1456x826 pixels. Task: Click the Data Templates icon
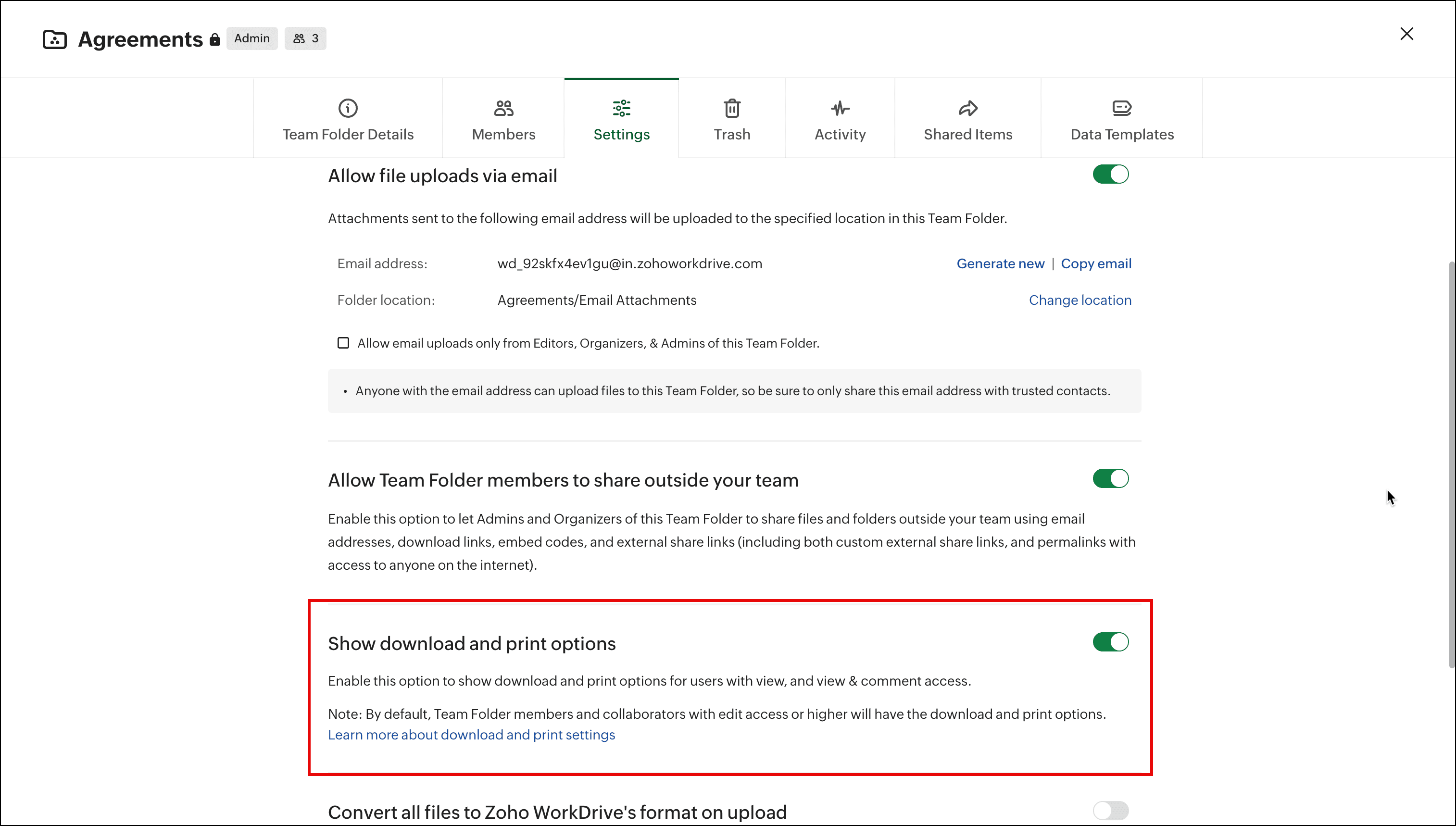tap(1121, 108)
